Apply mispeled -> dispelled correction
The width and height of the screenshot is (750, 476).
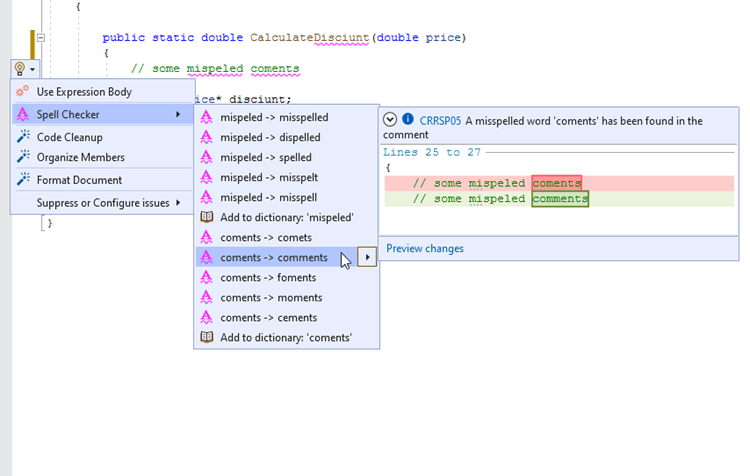(x=270, y=137)
